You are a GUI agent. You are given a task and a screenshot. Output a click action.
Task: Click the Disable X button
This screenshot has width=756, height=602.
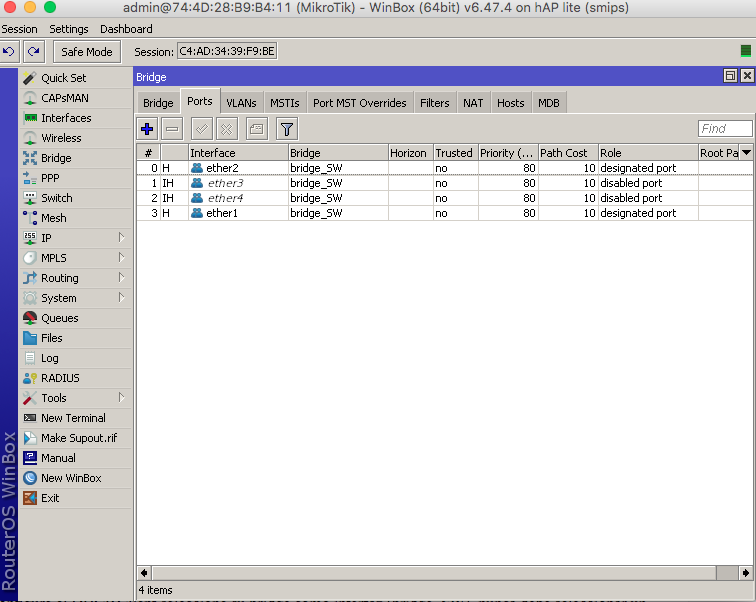point(227,129)
